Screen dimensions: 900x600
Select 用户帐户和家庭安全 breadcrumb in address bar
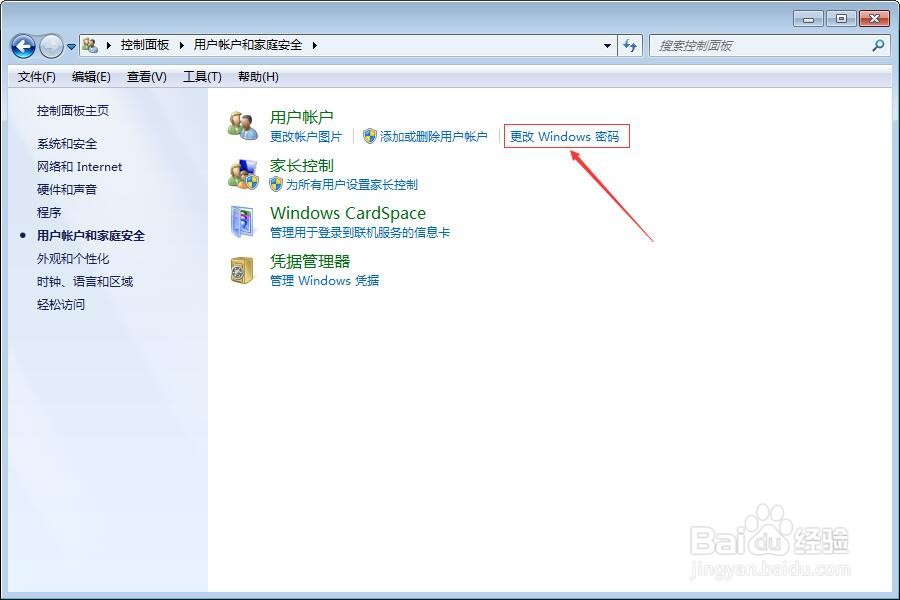point(247,45)
